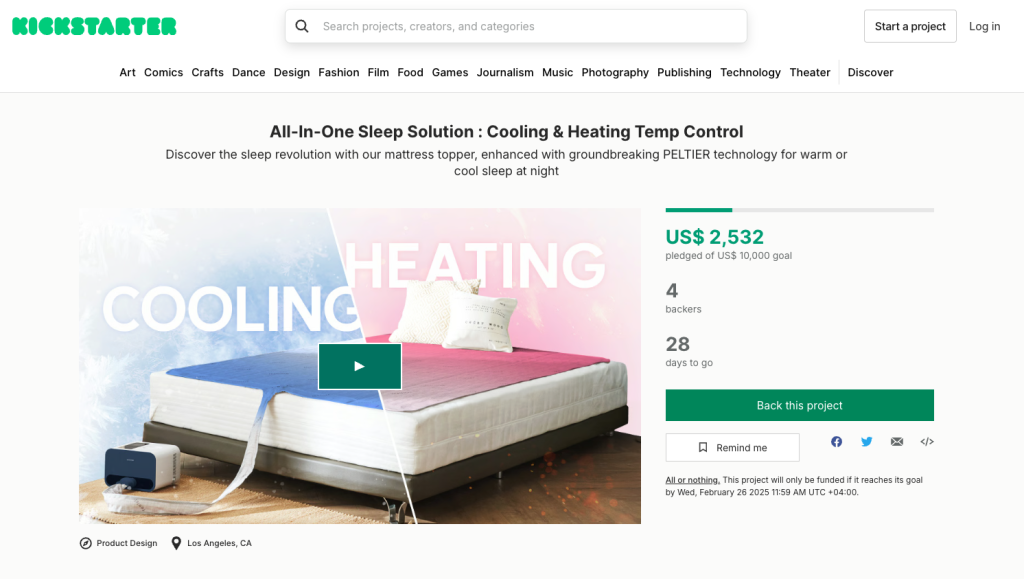Open the embed code icon
This screenshot has width=1024, height=579.
[927, 442]
